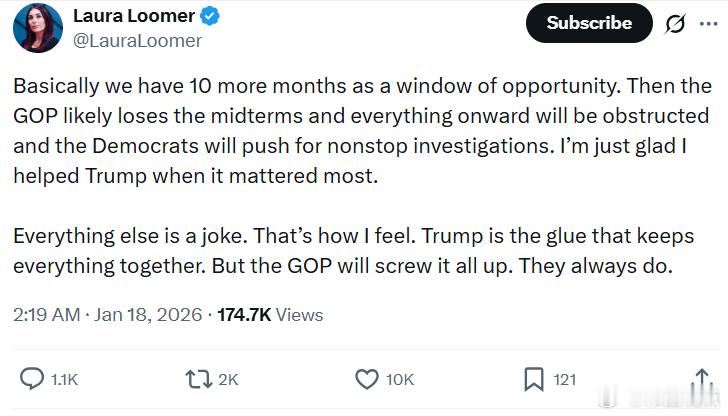Image resolution: width=728 pixels, height=416 pixels.
Task: Click the paragraph starting "Basically we have"
Action: [362, 130]
